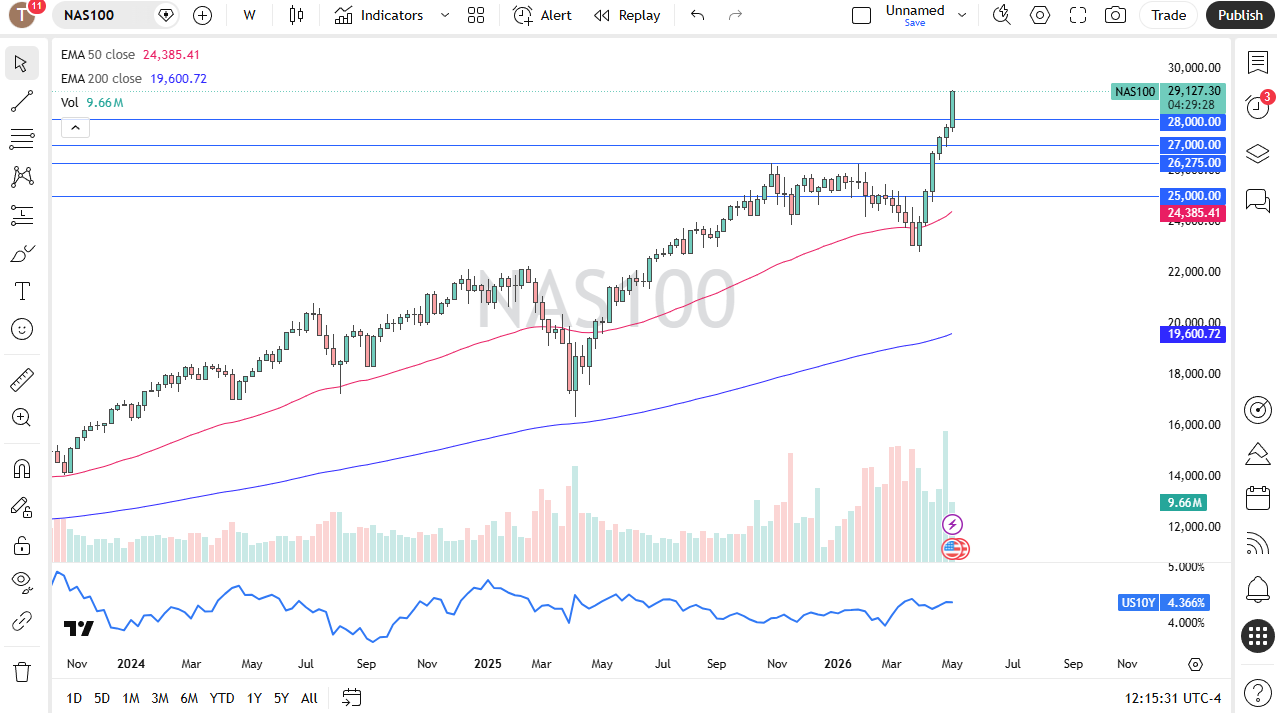
Task: Change the W weekly interval
Action: (x=249, y=15)
